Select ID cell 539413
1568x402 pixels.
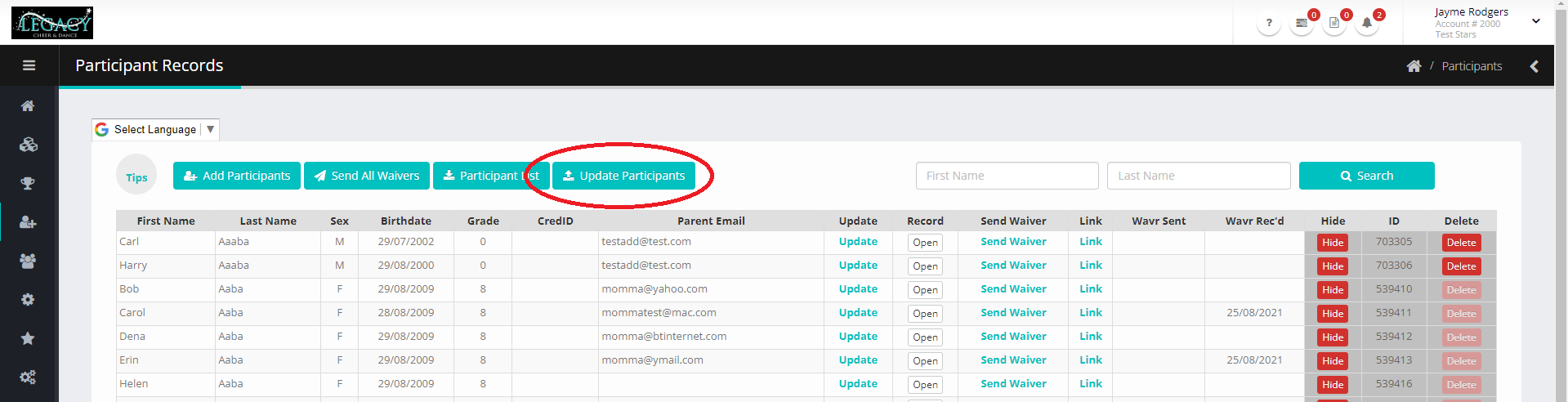point(1394,360)
